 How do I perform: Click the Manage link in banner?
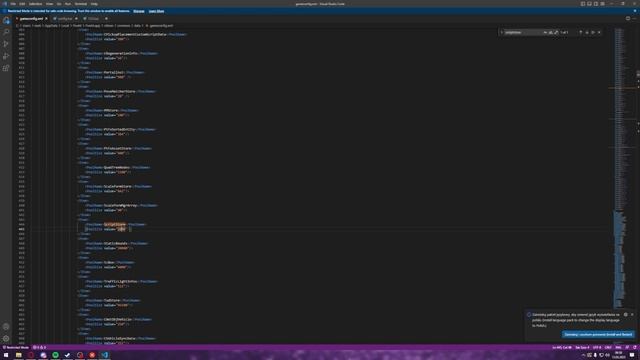139,11
